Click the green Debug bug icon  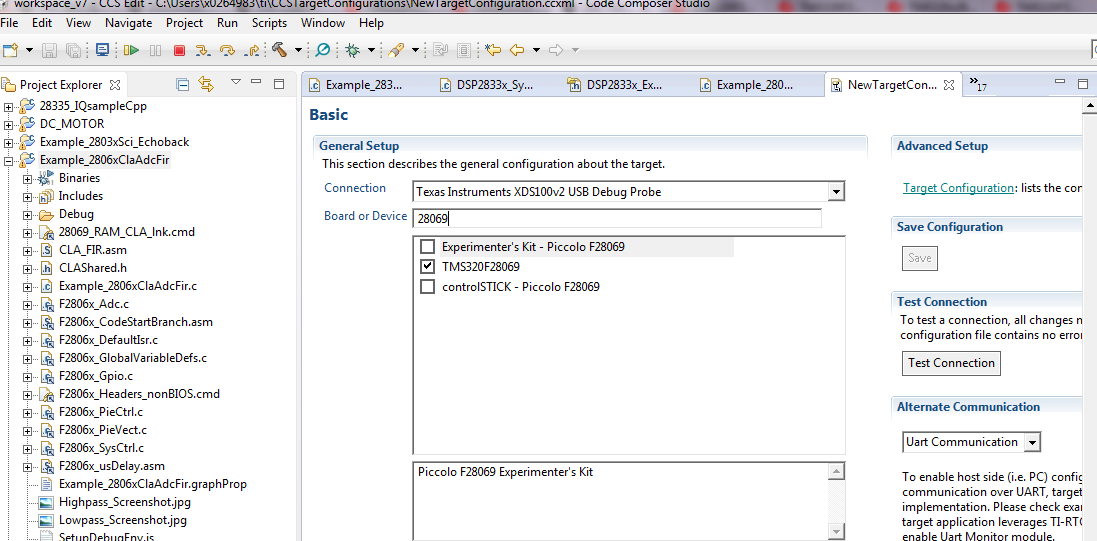353,50
